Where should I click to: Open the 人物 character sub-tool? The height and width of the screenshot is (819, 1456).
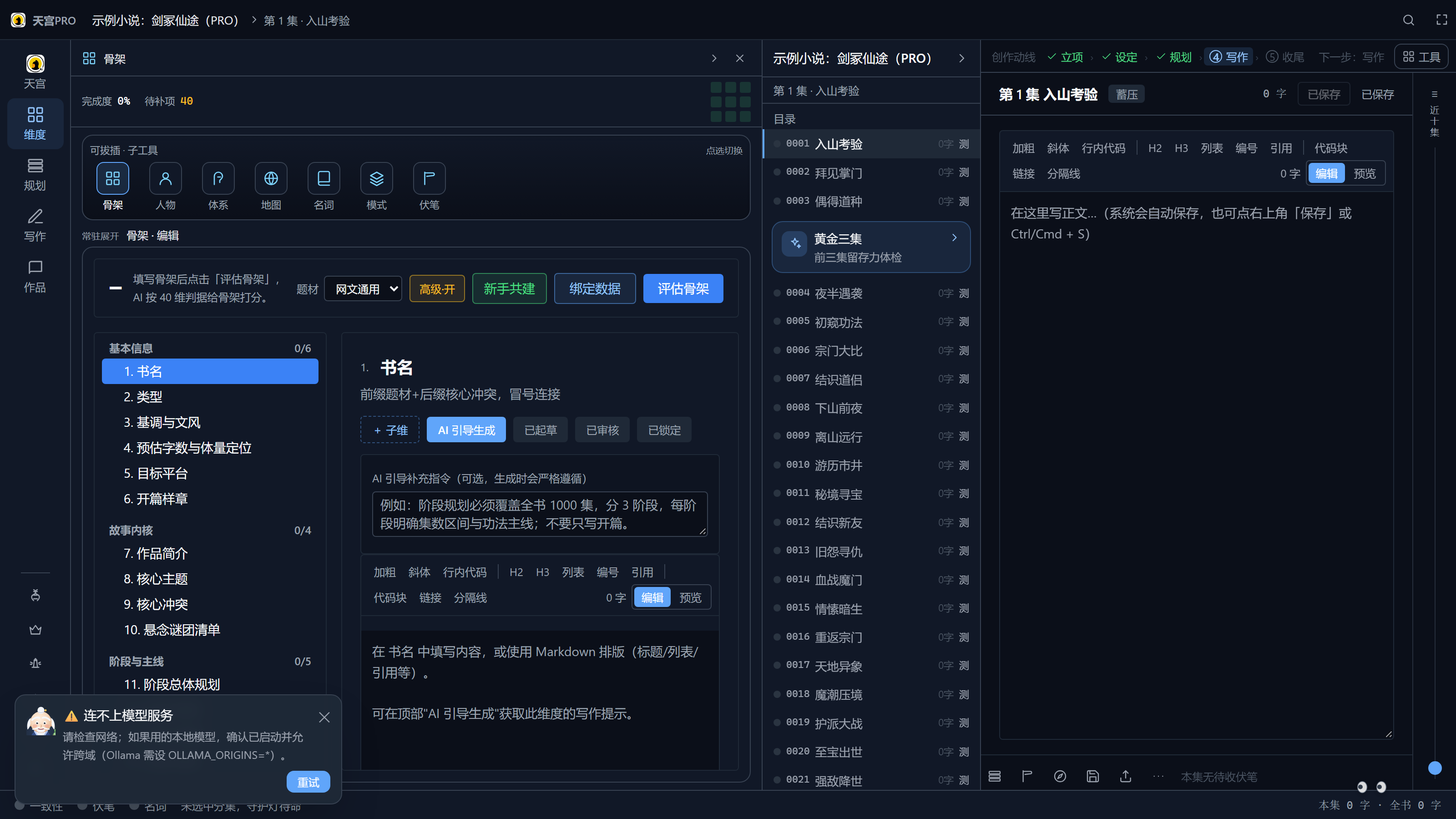(x=165, y=178)
